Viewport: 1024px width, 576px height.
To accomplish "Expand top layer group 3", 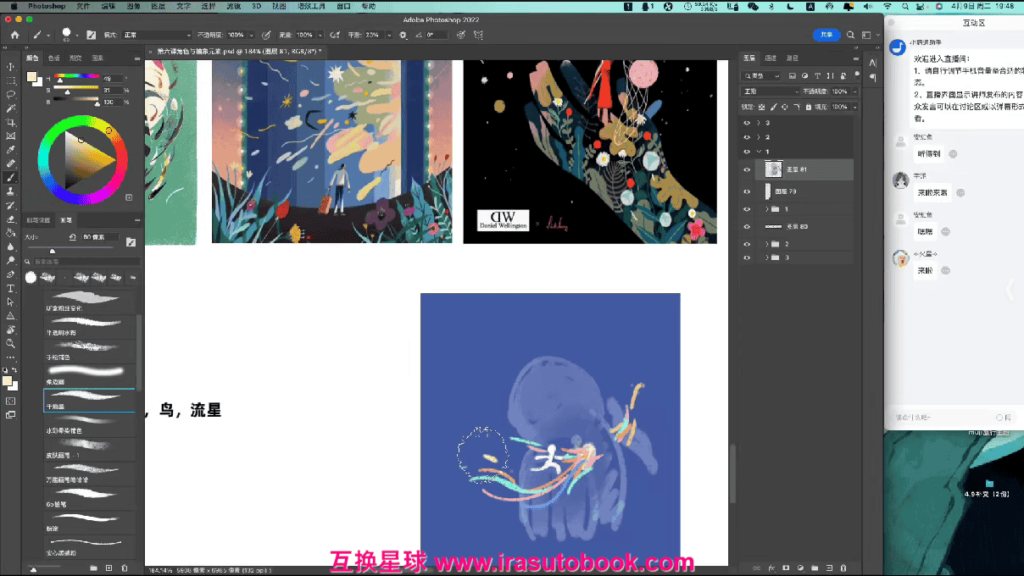I will [759, 123].
